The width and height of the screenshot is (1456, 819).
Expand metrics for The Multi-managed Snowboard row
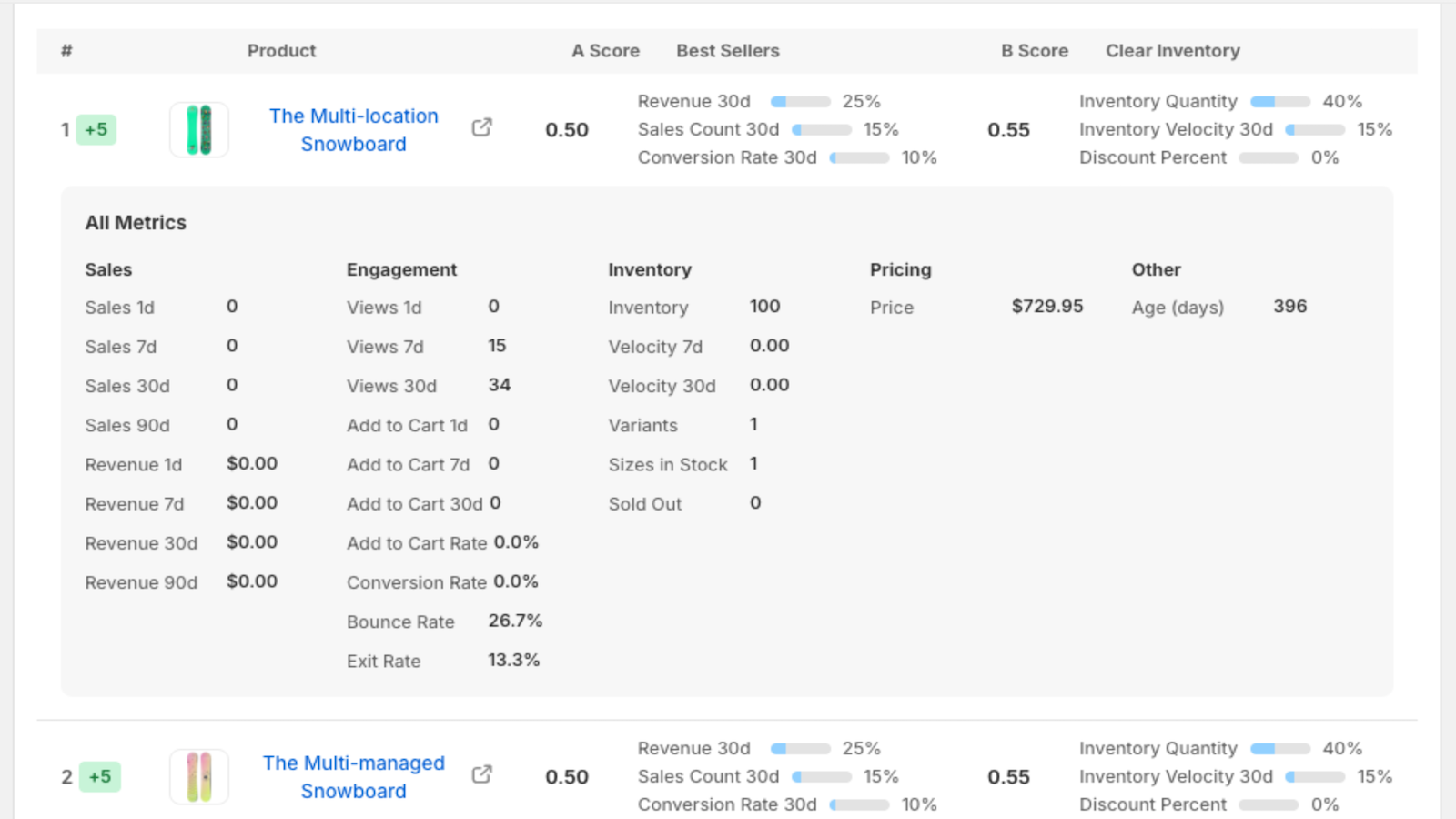[x=353, y=776]
